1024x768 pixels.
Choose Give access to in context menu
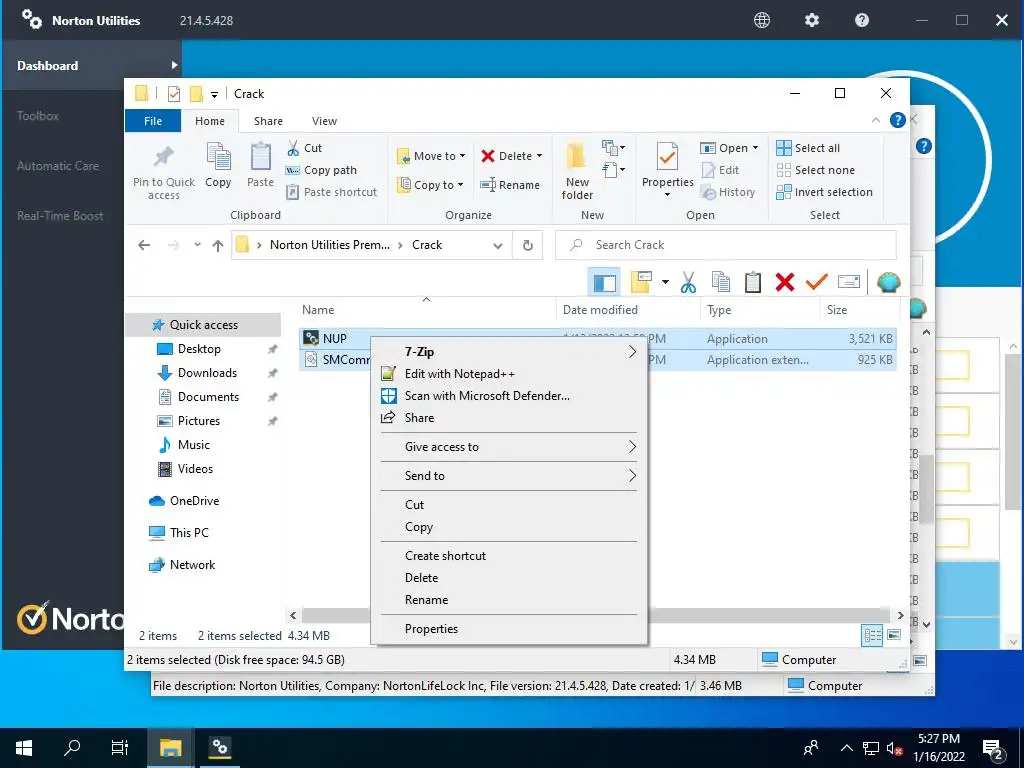tap(509, 447)
